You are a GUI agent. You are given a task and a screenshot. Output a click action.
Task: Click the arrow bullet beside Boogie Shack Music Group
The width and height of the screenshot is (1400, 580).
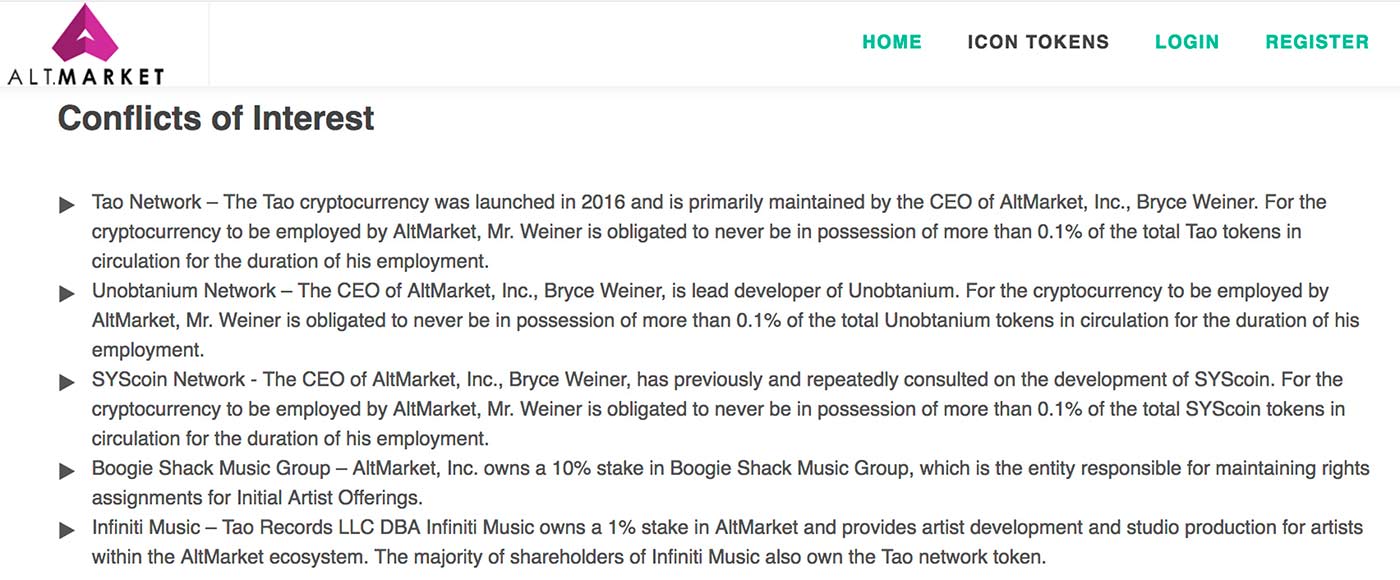pos(67,471)
